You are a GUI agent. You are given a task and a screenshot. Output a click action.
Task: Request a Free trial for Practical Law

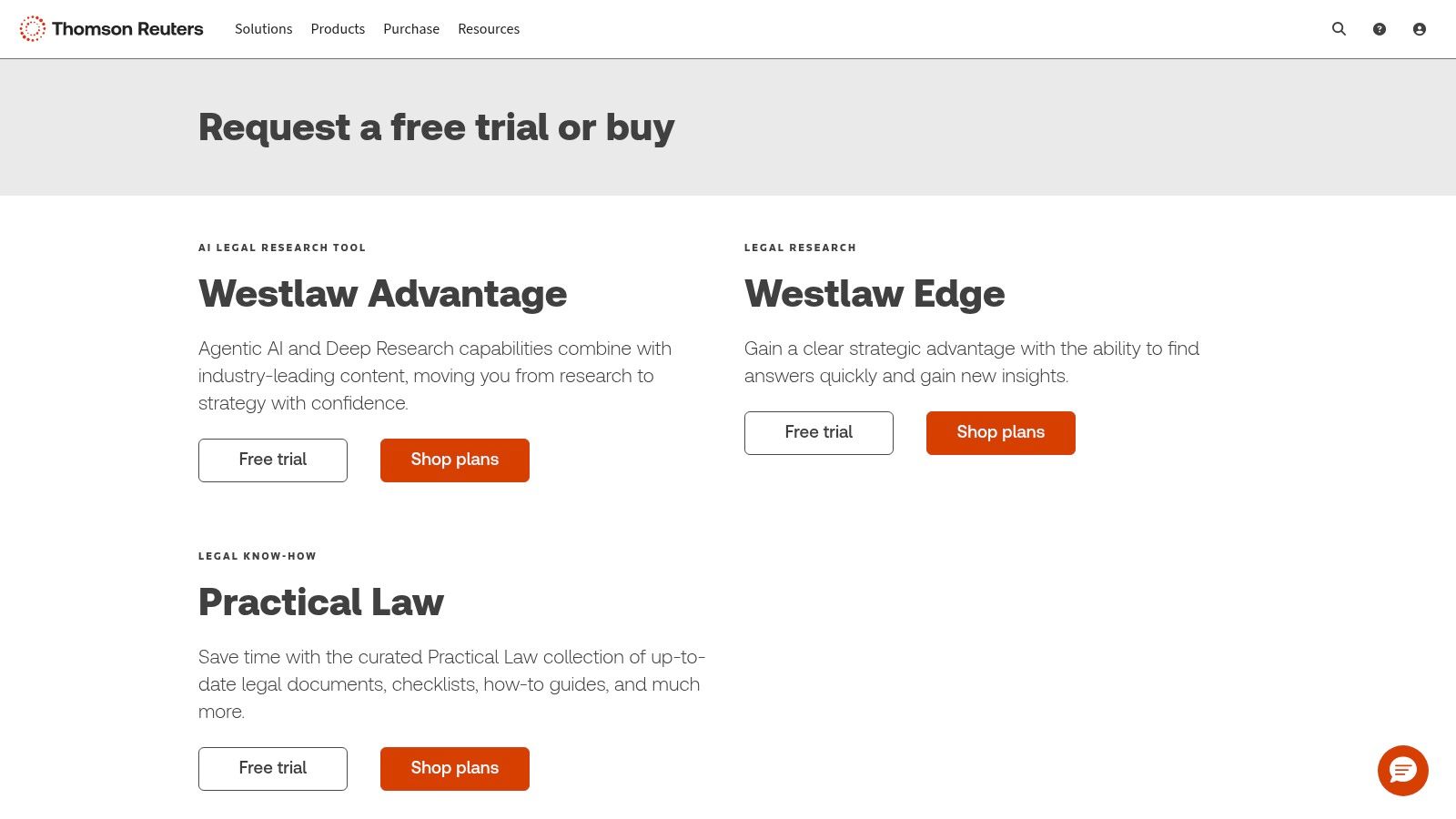click(272, 768)
